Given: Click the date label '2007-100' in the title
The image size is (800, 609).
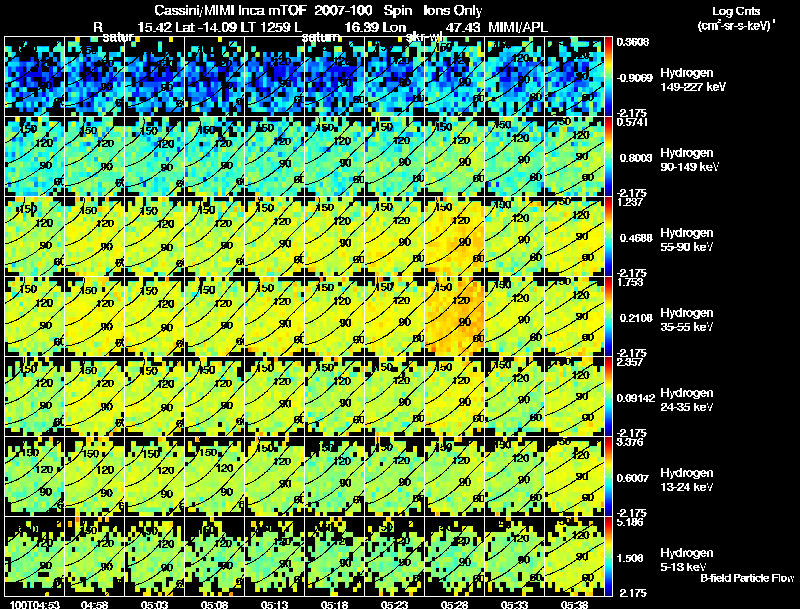Looking at the screenshot, I should coord(343,11).
